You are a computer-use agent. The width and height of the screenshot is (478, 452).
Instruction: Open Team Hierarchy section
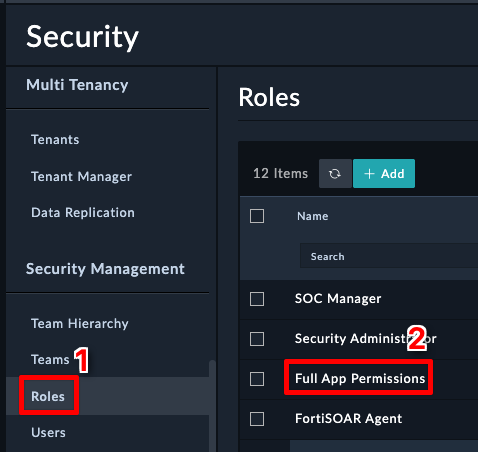[x=80, y=324]
